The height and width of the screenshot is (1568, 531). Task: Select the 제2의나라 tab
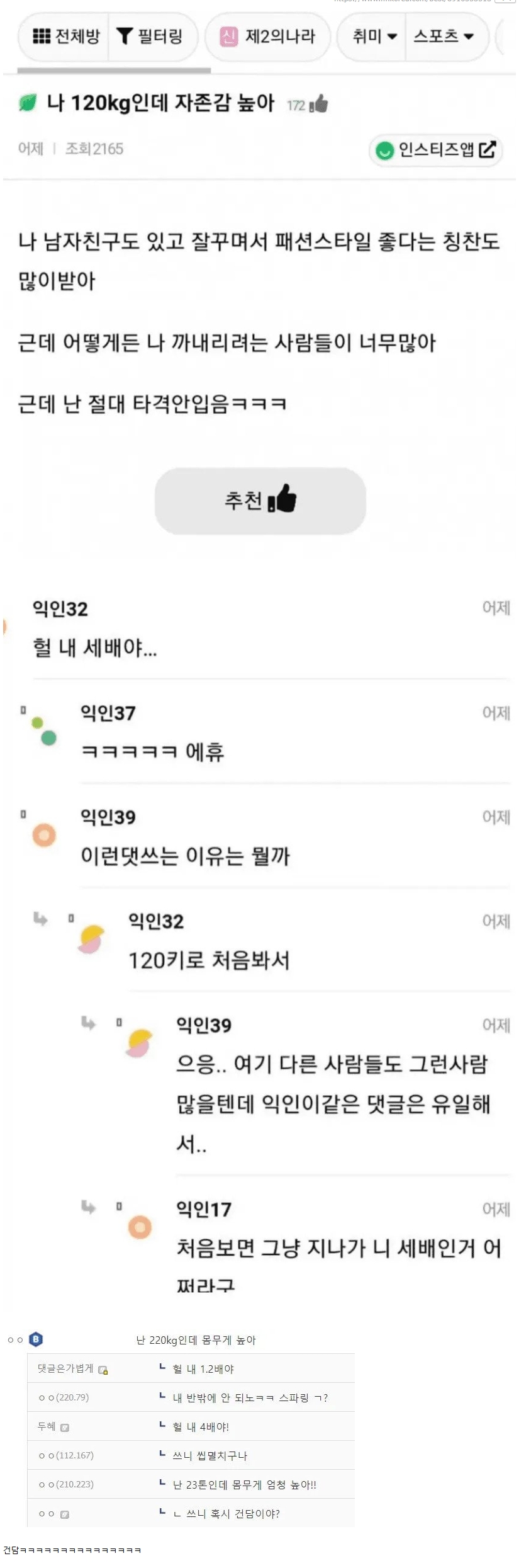[x=268, y=37]
